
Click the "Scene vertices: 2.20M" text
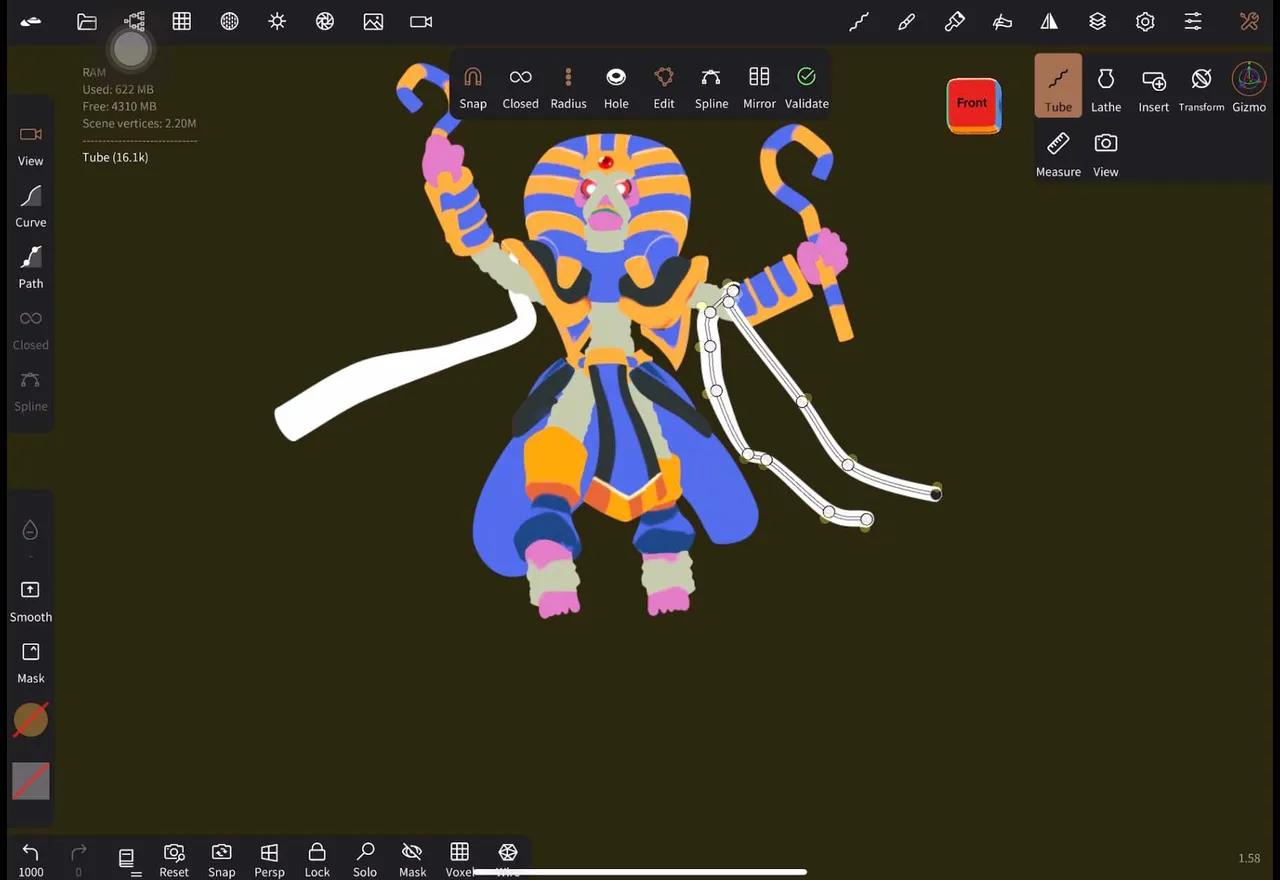click(x=139, y=123)
